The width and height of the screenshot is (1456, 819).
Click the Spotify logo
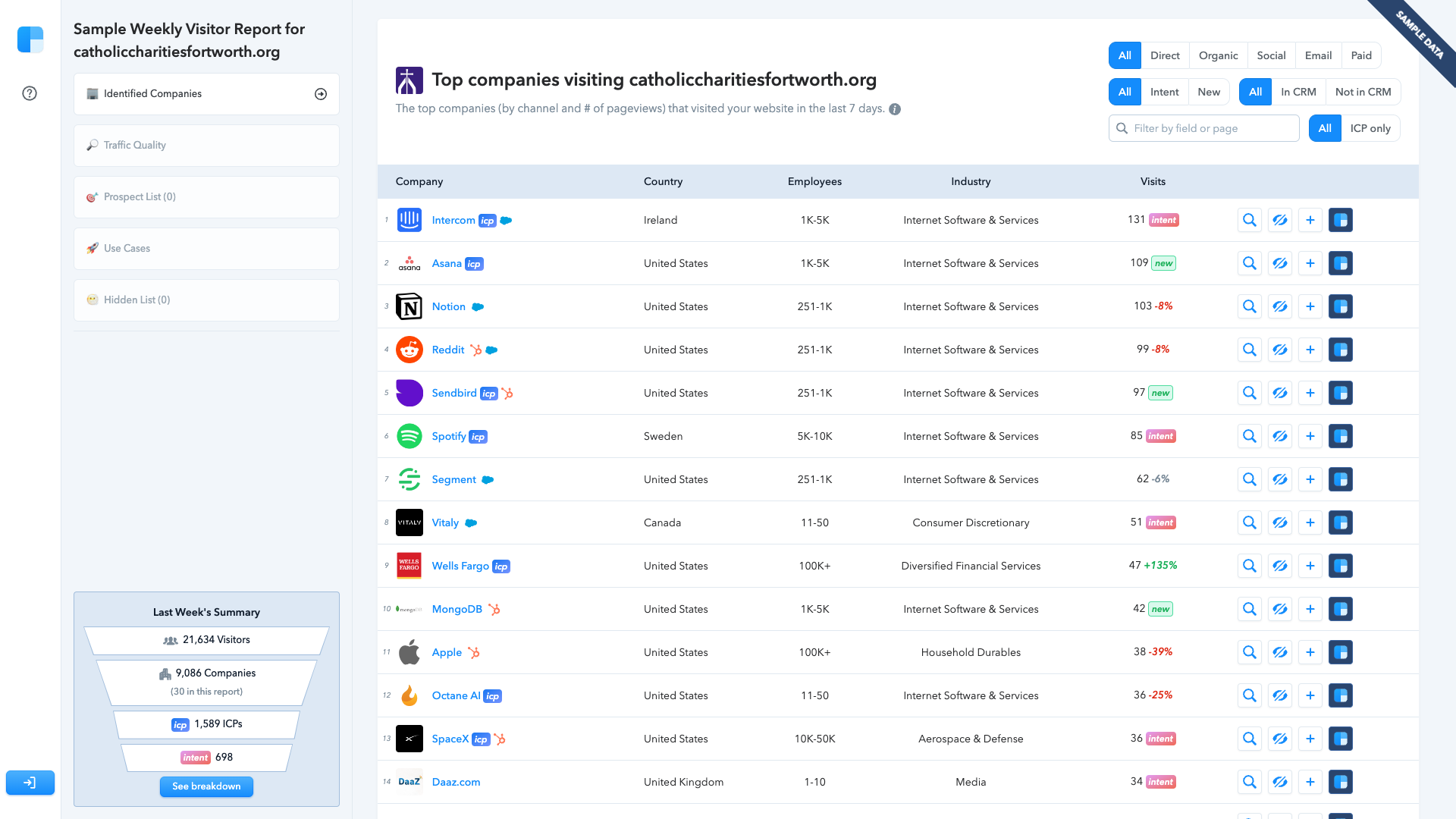coord(409,436)
